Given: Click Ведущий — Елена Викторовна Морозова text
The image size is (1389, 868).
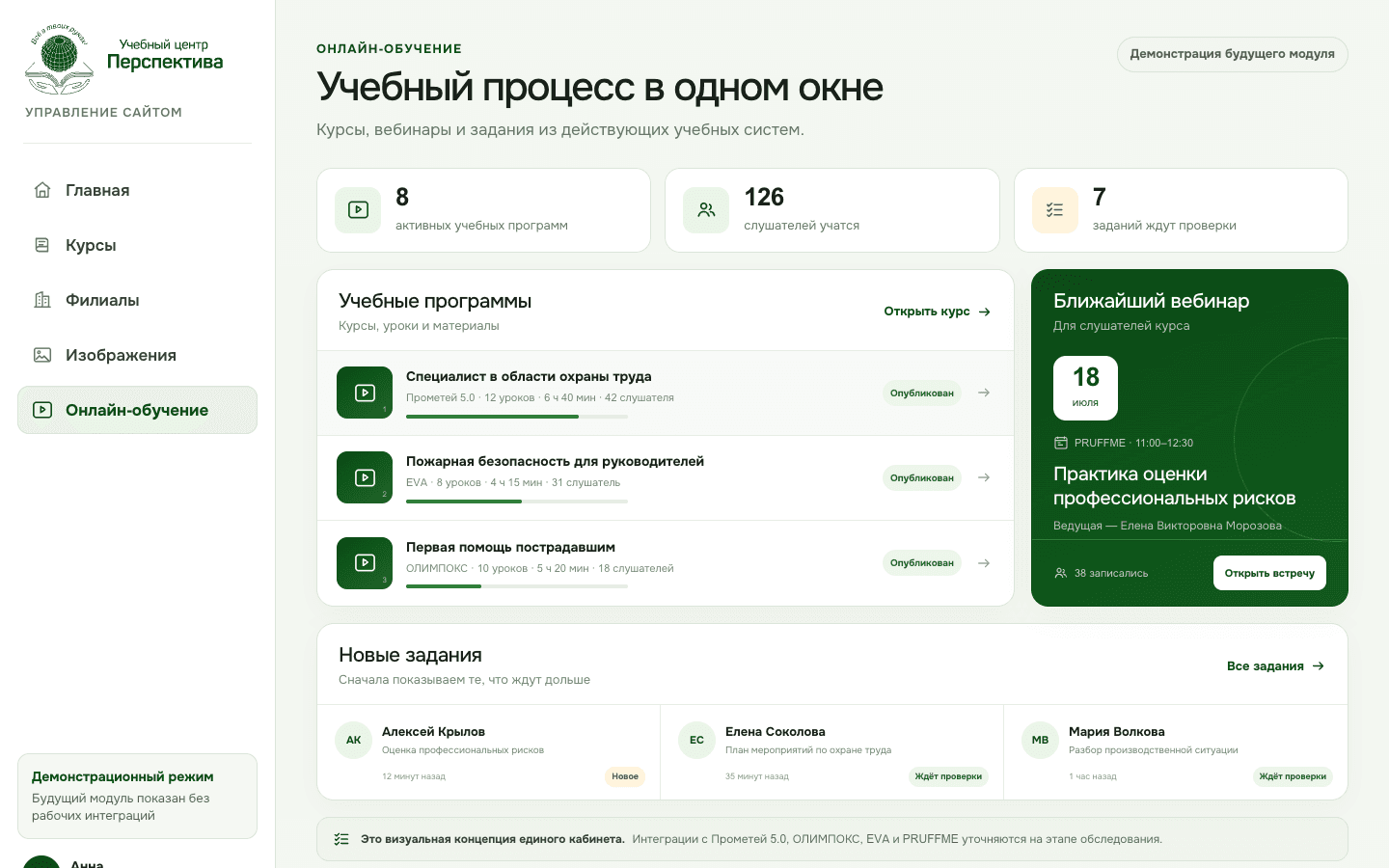Looking at the screenshot, I should 1167,526.
